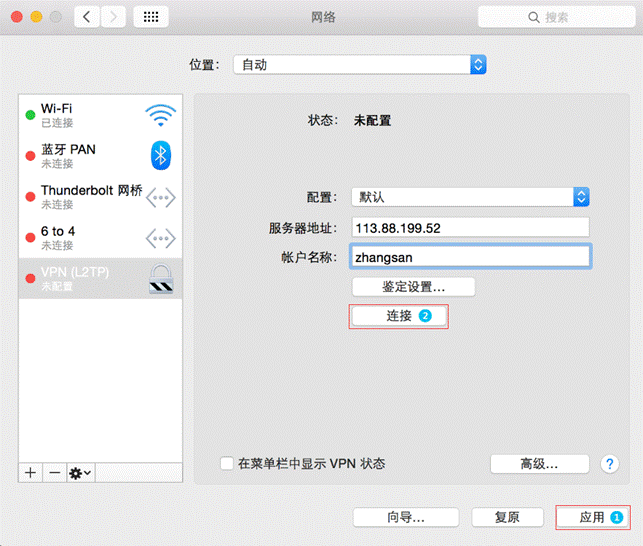The width and height of the screenshot is (643, 546).
Task: Minimize the window with the yellow button
Action: pyautogui.click(x=36, y=17)
